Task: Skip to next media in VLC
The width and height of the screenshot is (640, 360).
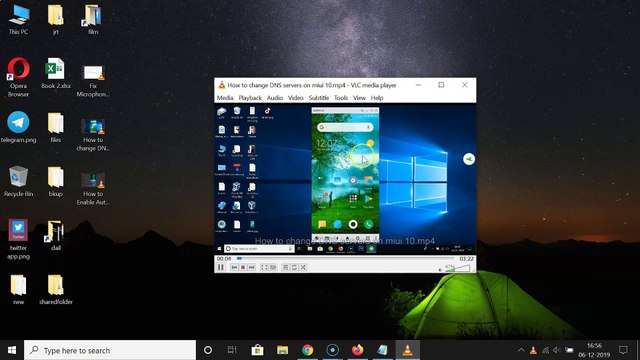Action: (x=251, y=267)
